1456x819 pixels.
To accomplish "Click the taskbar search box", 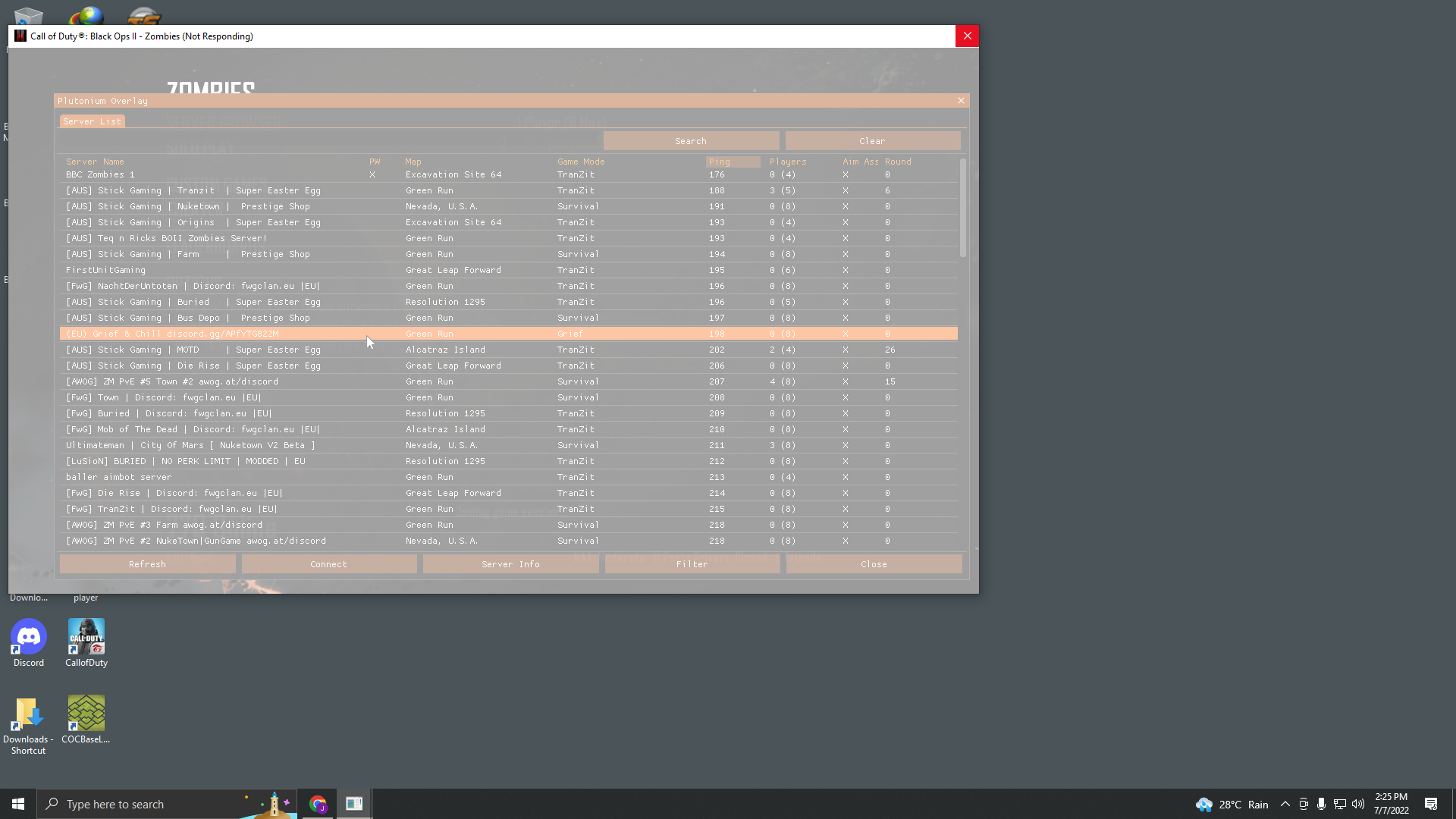I will 167,804.
